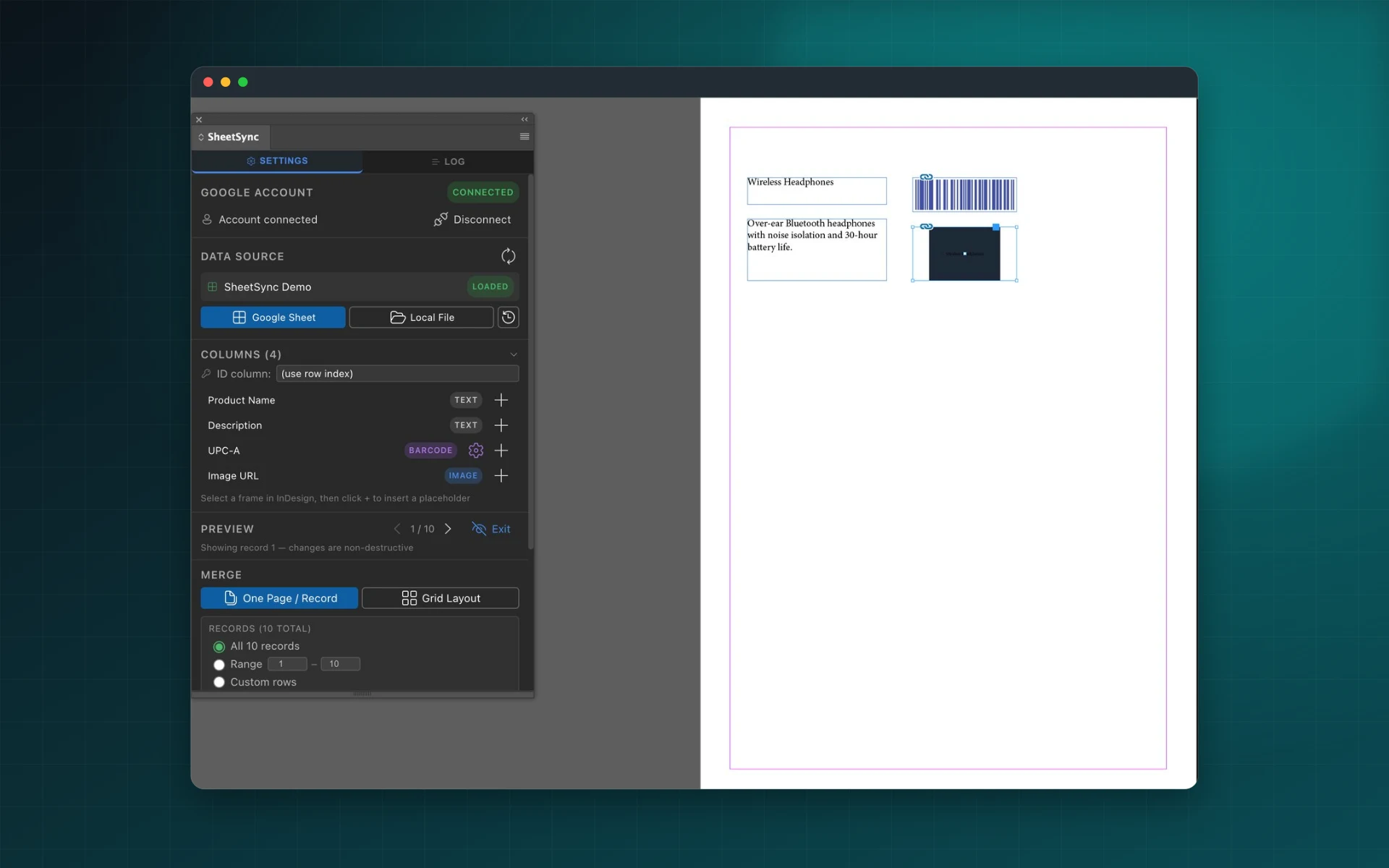Select the Range radio button
Viewport: 1389px width, 868px height.
pos(218,665)
